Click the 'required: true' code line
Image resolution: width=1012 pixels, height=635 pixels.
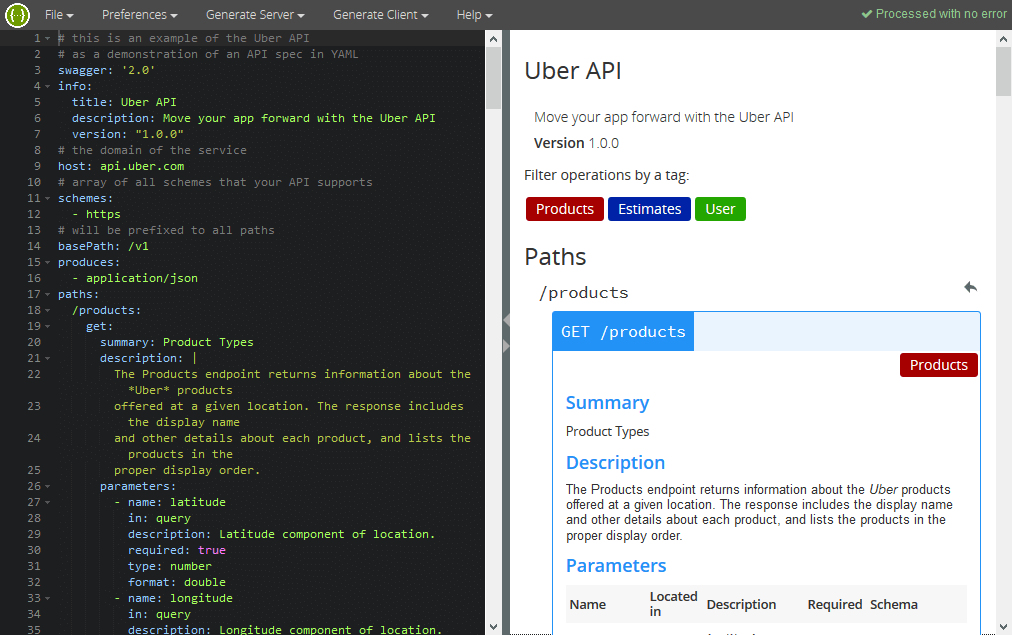pos(177,550)
